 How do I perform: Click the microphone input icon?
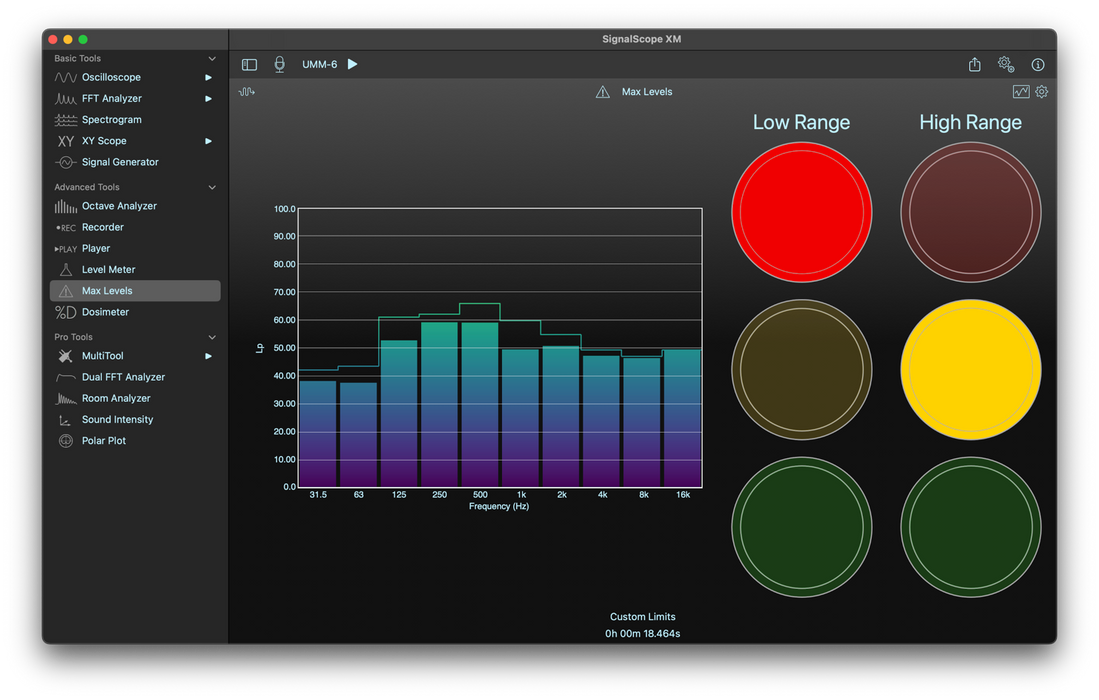[280, 64]
